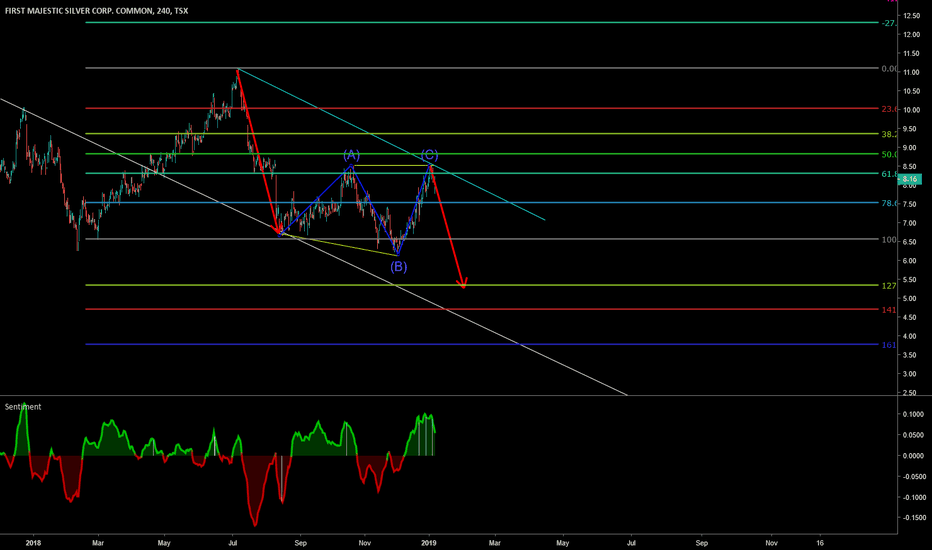Click the 3.00 price axis value
The width and height of the screenshot is (932, 550).
(911, 375)
